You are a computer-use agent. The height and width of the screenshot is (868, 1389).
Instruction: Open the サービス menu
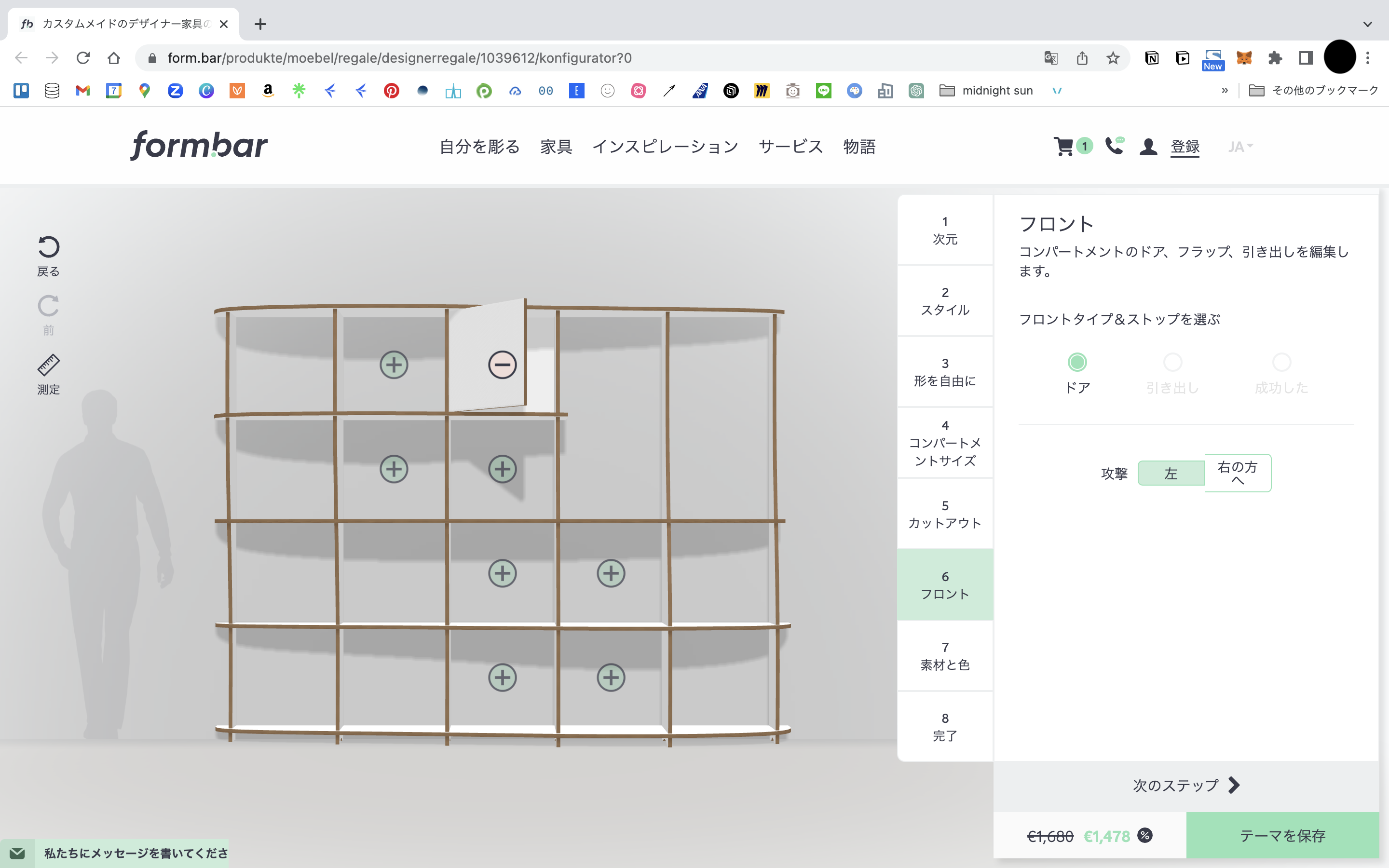[790, 147]
